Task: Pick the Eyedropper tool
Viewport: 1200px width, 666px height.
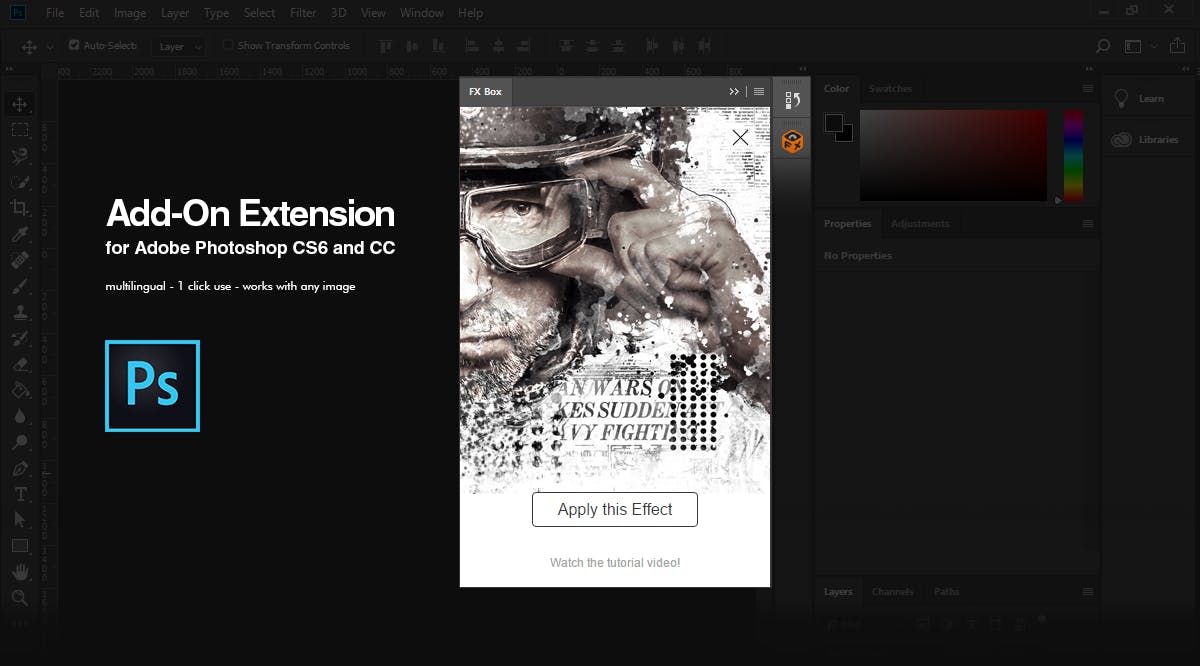Action: coord(21,233)
